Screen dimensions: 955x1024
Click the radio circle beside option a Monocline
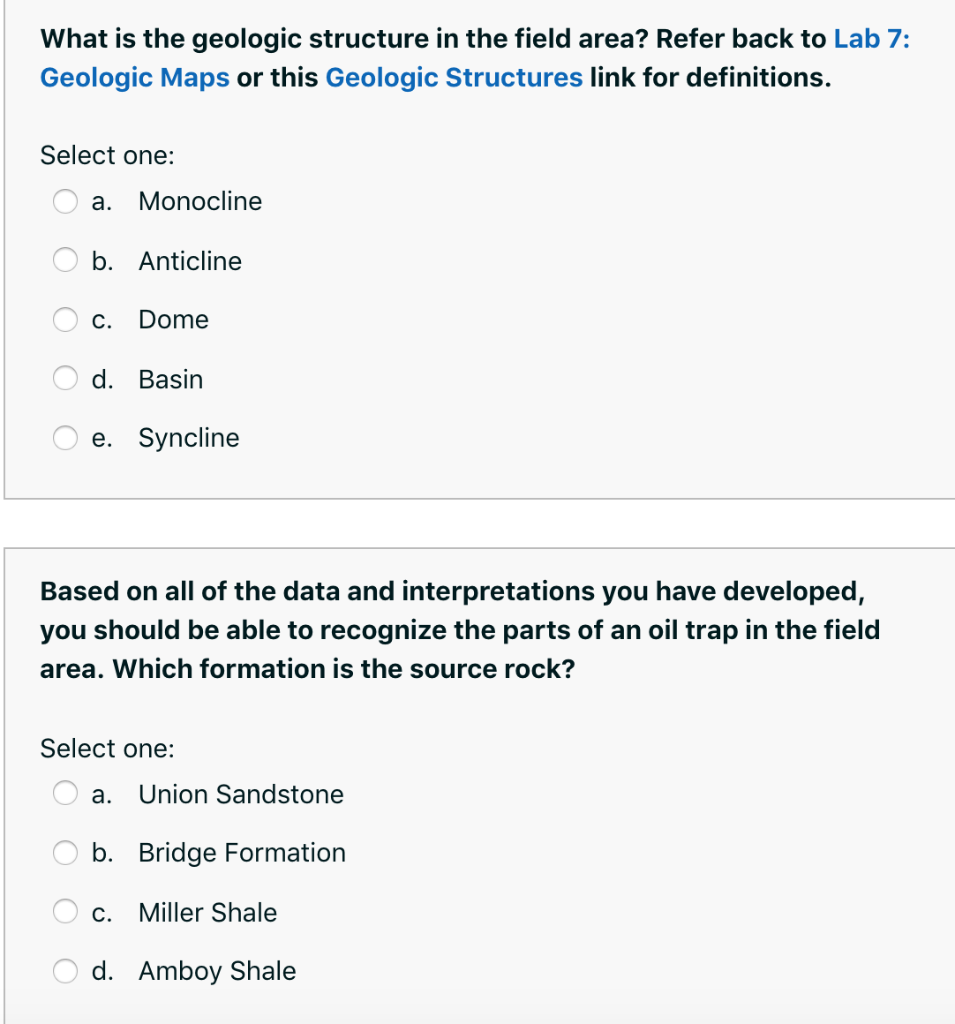tap(65, 201)
